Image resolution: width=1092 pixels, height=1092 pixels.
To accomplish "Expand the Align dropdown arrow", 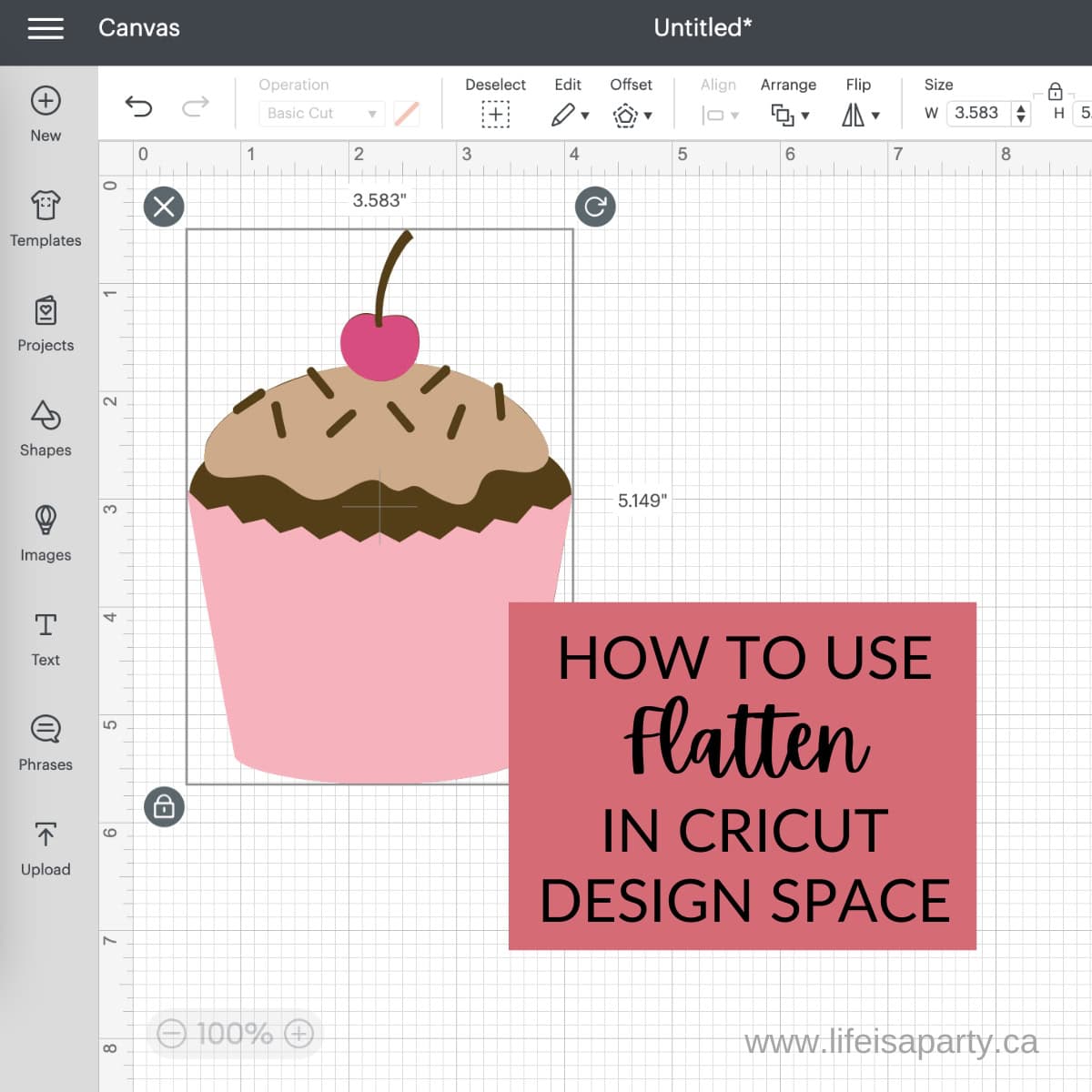I will [x=734, y=116].
